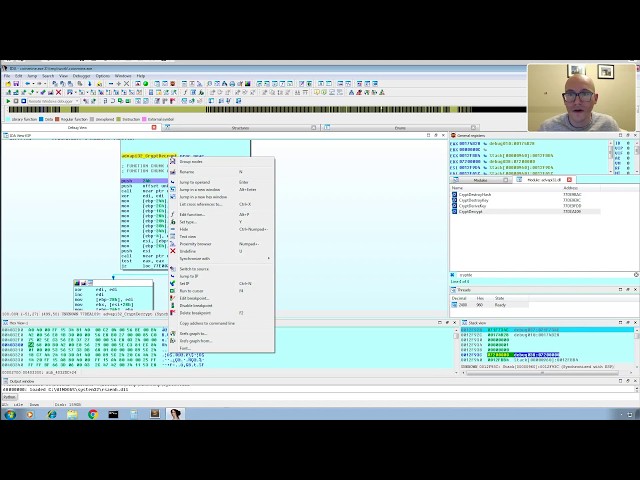Click the media player taskbar icon
The image size is (640, 480).
point(30,414)
